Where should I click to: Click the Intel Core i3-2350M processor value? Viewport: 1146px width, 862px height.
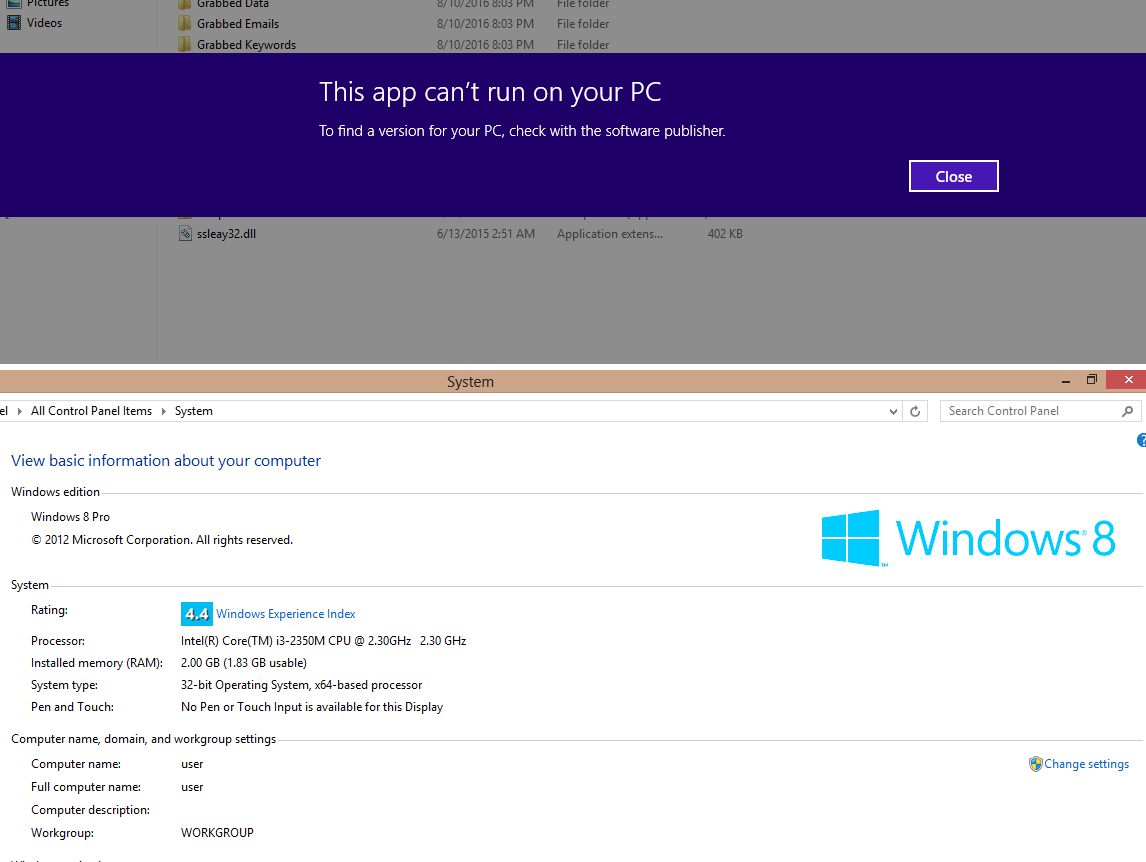coord(323,640)
